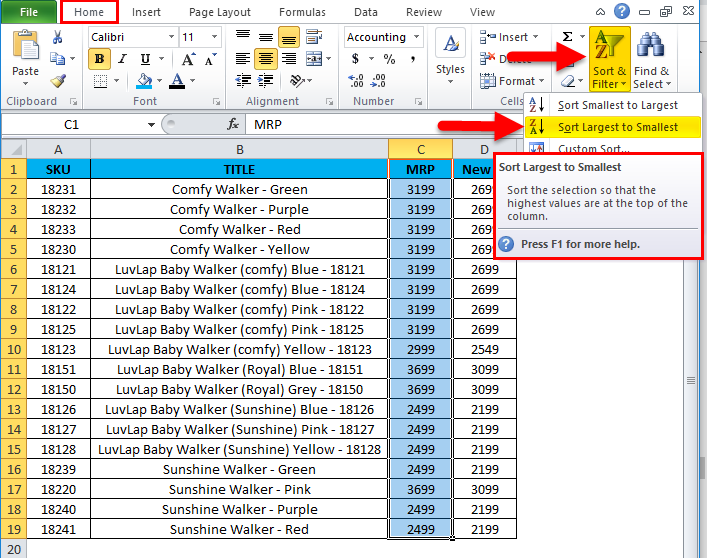Increase indent in Alignment group
This screenshot has width=707, height=558.
[266, 81]
